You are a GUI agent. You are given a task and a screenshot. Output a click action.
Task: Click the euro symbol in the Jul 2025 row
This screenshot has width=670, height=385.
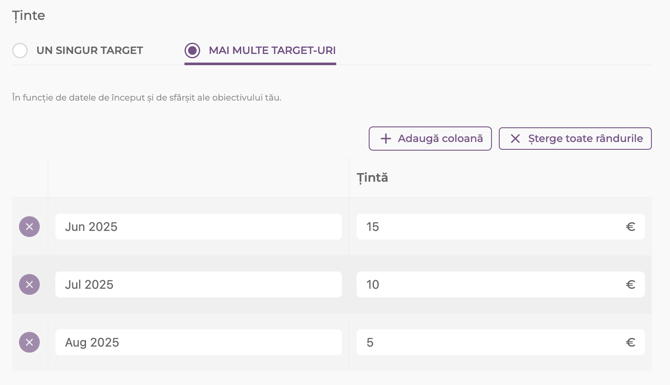click(x=630, y=285)
